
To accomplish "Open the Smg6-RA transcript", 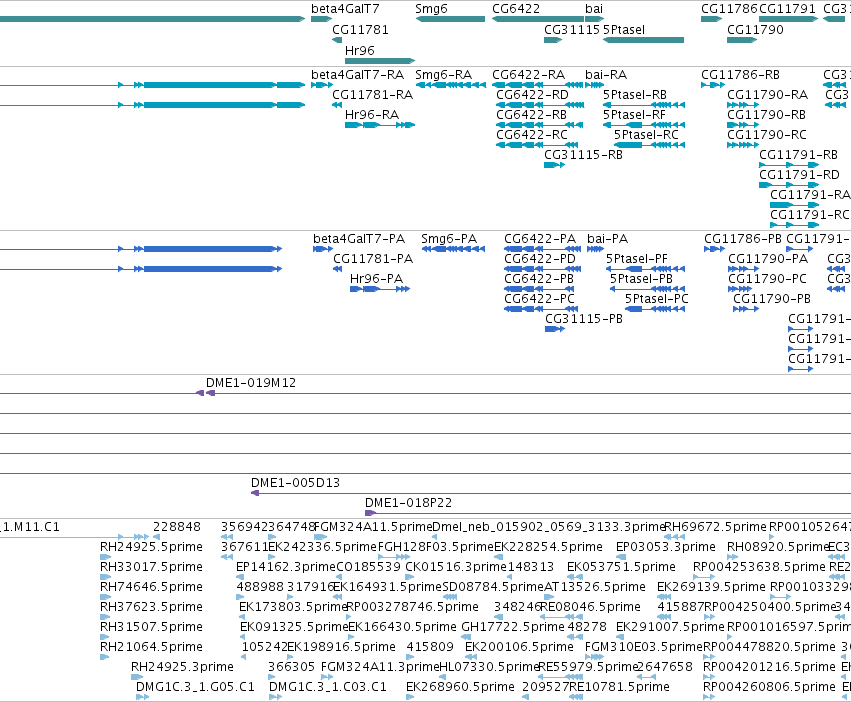I will pyautogui.click(x=450, y=85).
